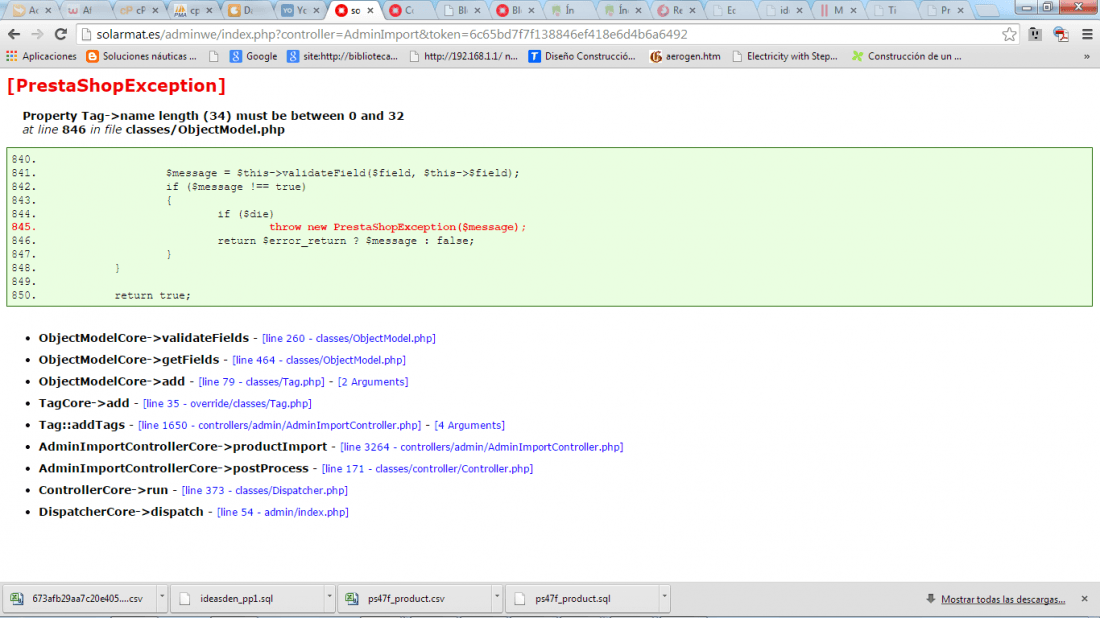The height and width of the screenshot is (618, 1100).
Task: Open a new tab
Action: [987, 11]
